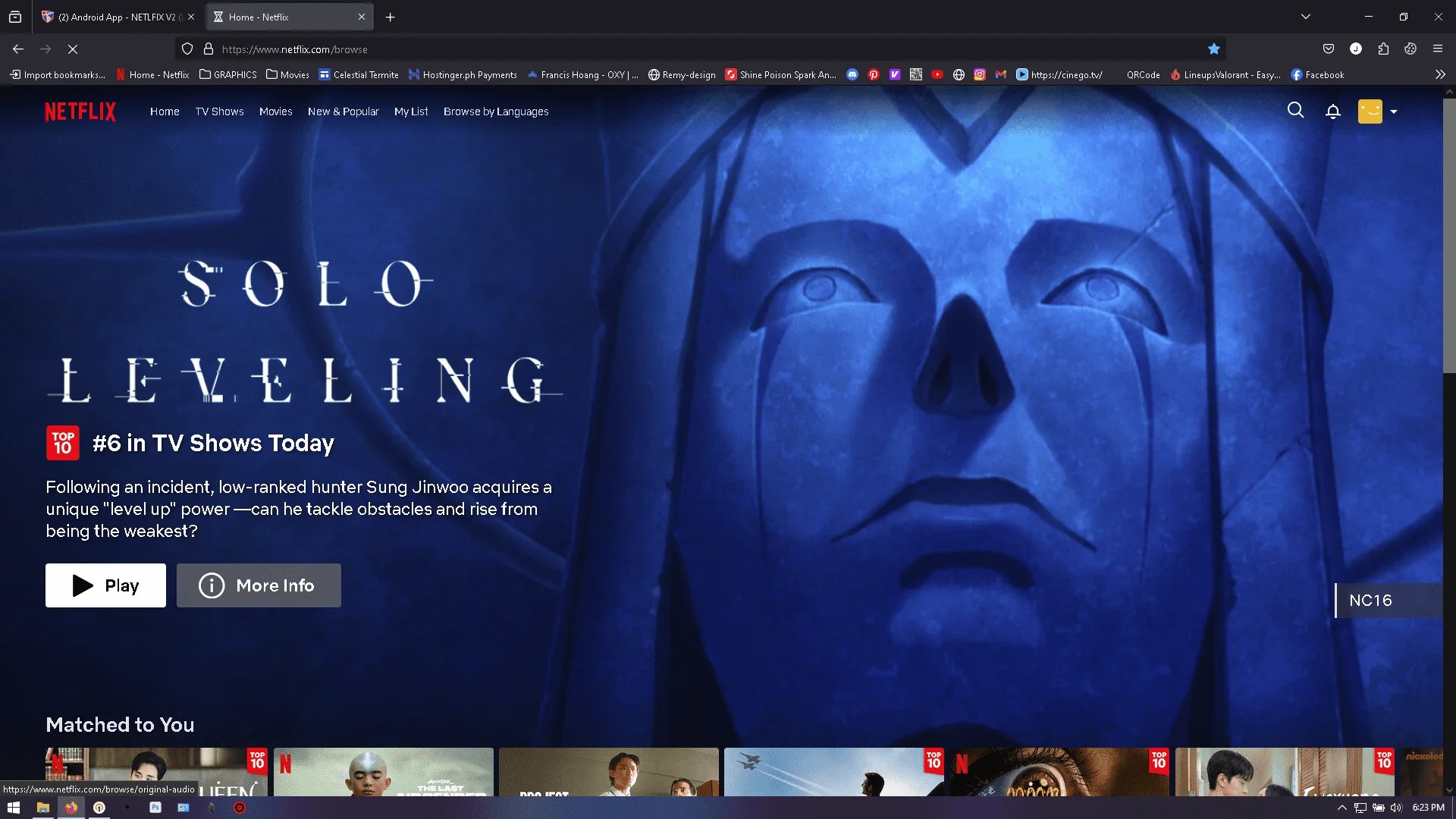The width and height of the screenshot is (1456, 819).
Task: Open the volume control in tray
Action: [1396, 808]
